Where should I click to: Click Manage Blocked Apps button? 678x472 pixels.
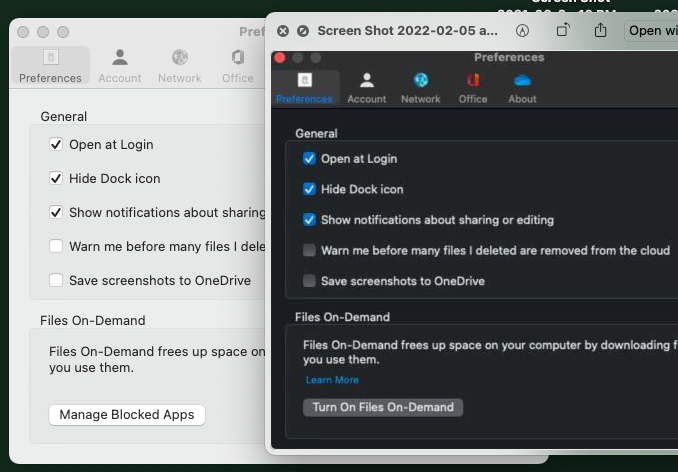click(x=127, y=415)
